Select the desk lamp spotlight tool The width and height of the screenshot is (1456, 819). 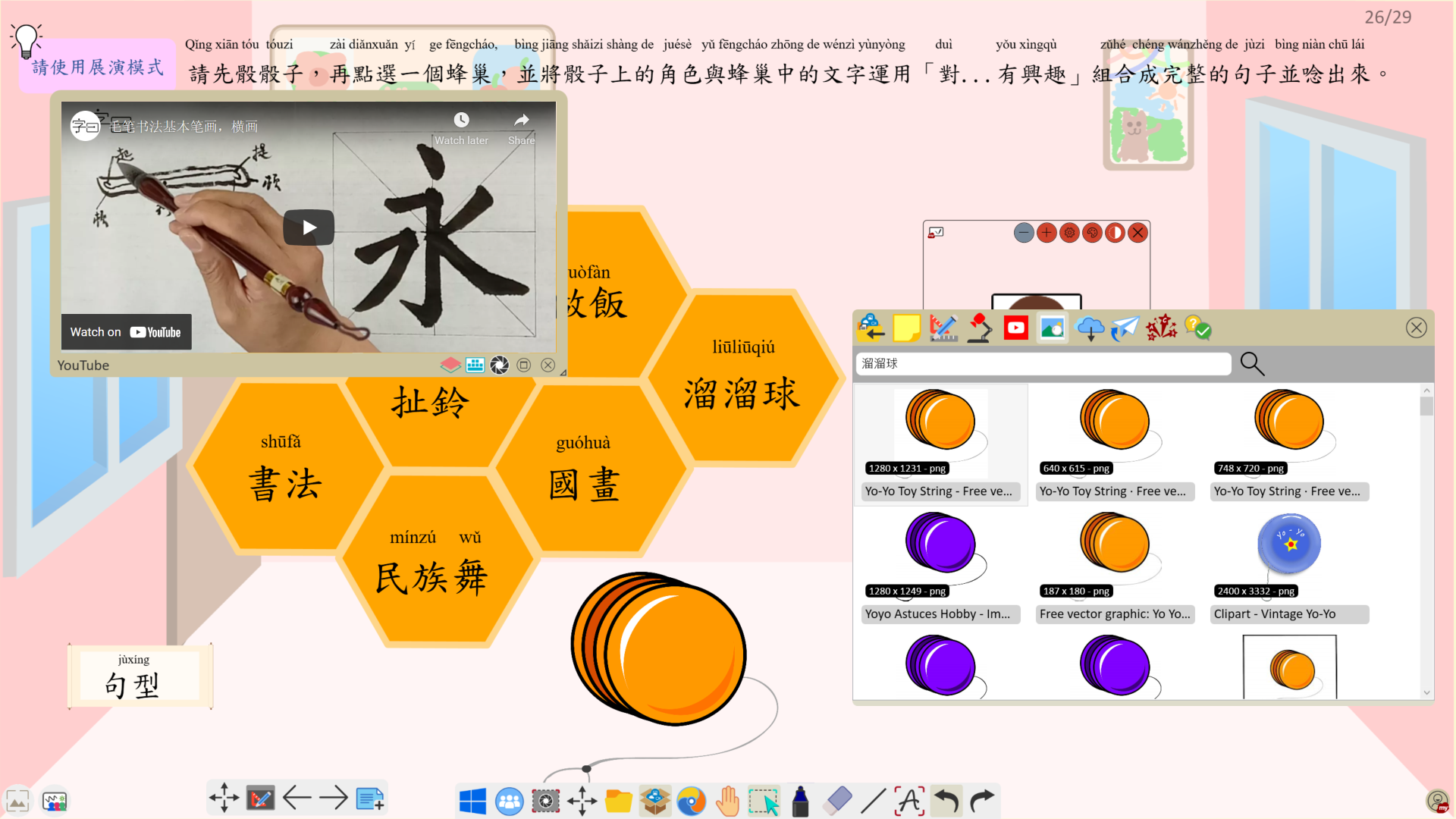[979, 328]
